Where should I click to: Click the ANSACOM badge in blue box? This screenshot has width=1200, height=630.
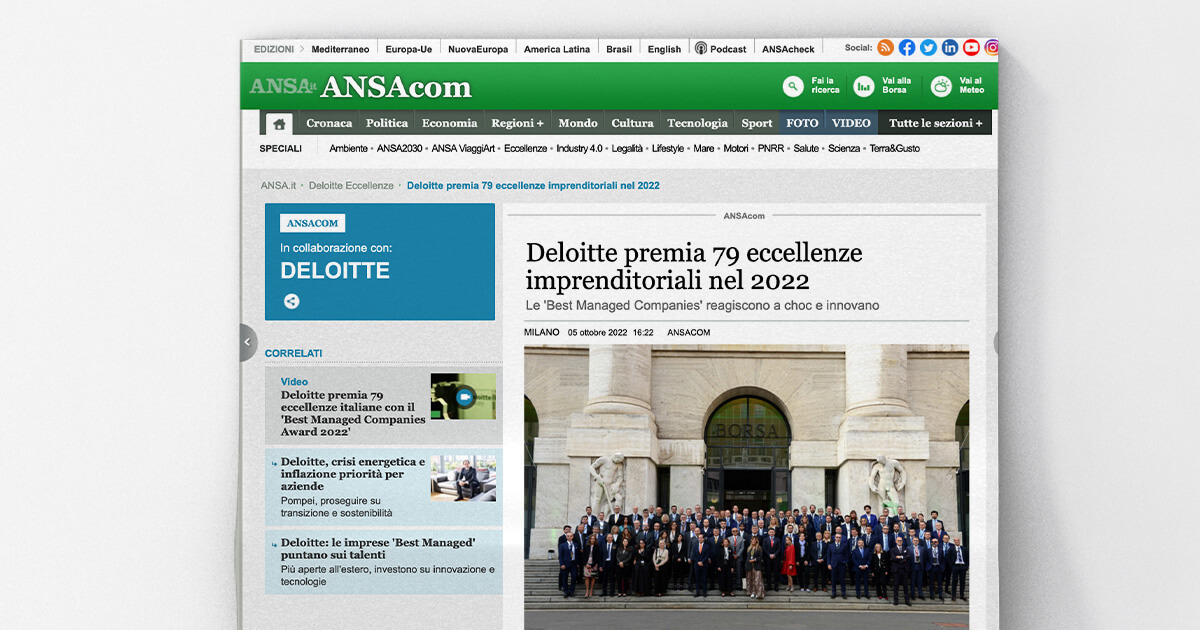point(312,224)
